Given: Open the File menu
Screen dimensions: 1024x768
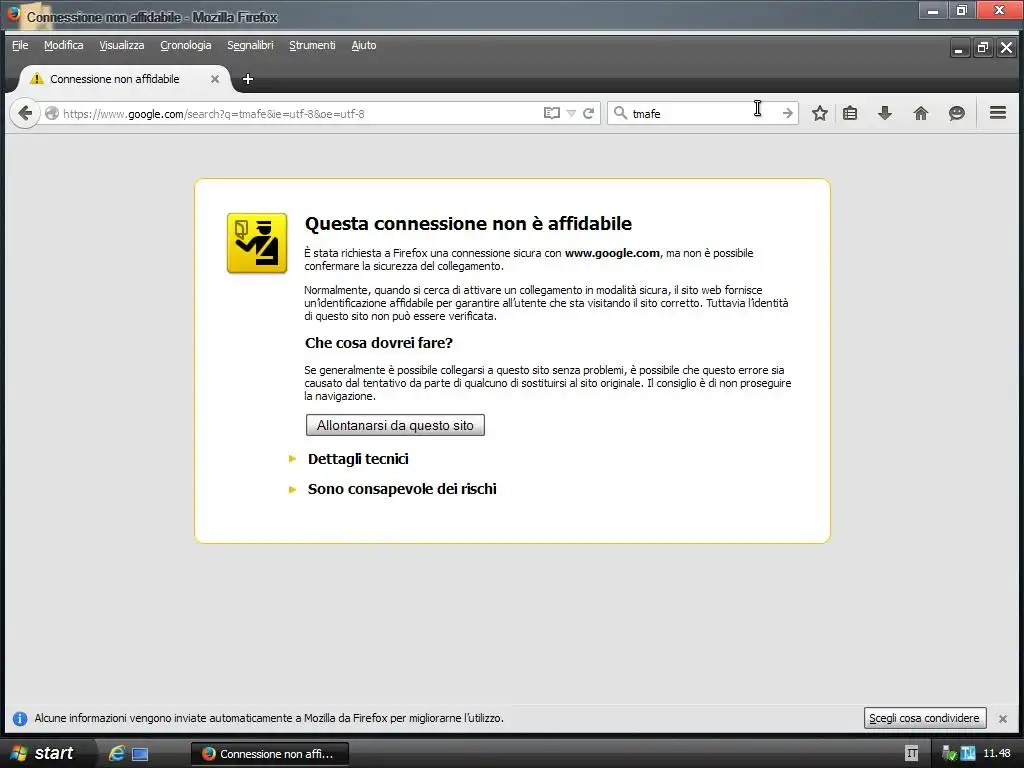Looking at the screenshot, I should 20,45.
